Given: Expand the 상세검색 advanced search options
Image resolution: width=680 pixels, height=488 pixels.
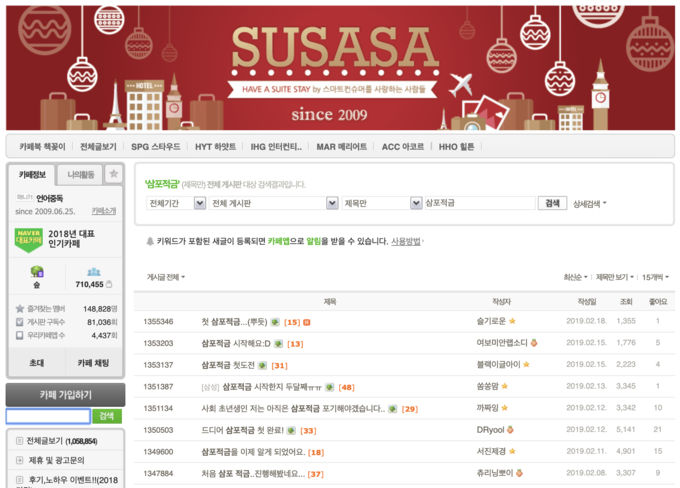Looking at the screenshot, I should pyautogui.click(x=589, y=203).
